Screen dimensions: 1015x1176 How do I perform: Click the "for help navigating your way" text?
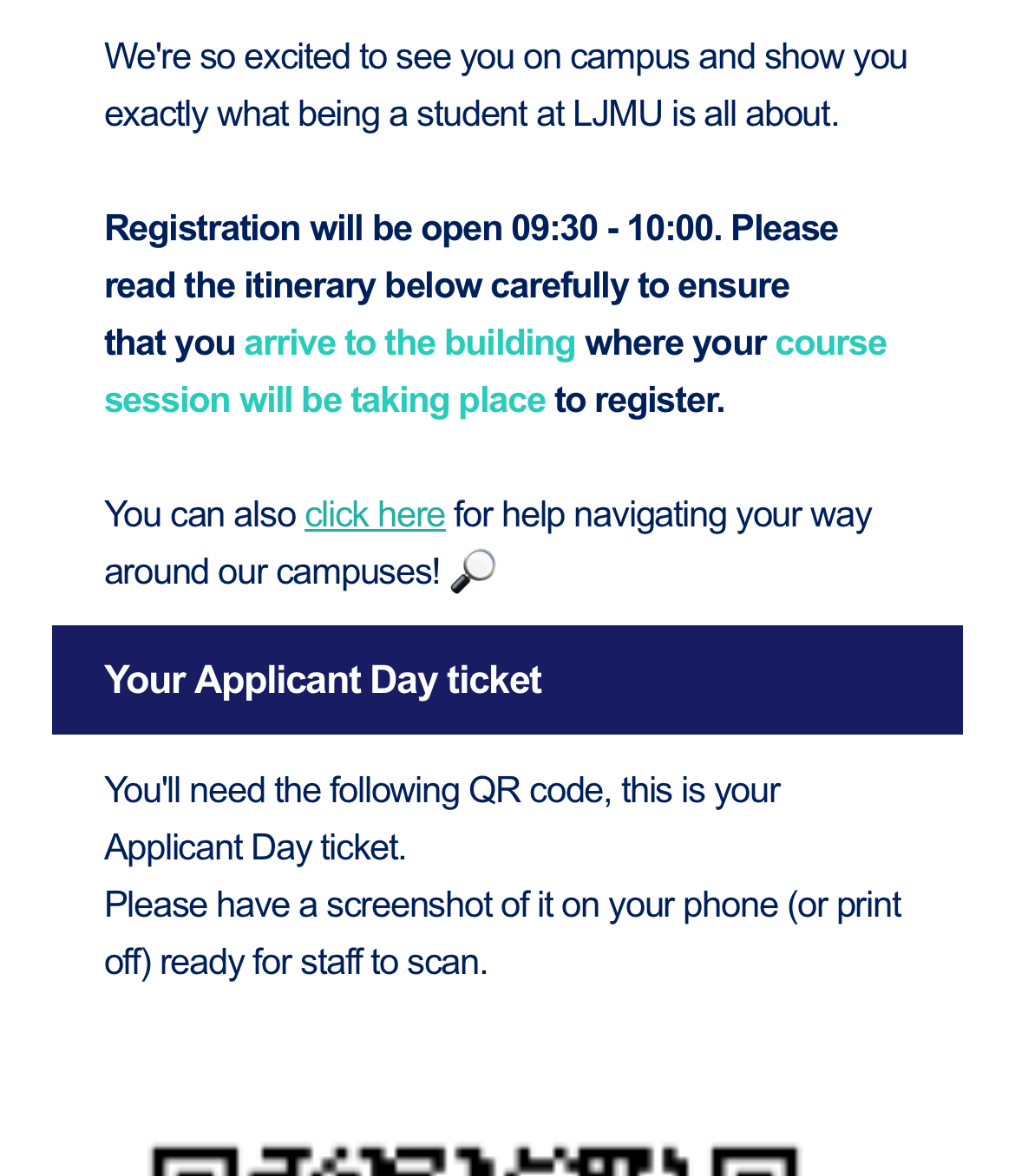(662, 515)
